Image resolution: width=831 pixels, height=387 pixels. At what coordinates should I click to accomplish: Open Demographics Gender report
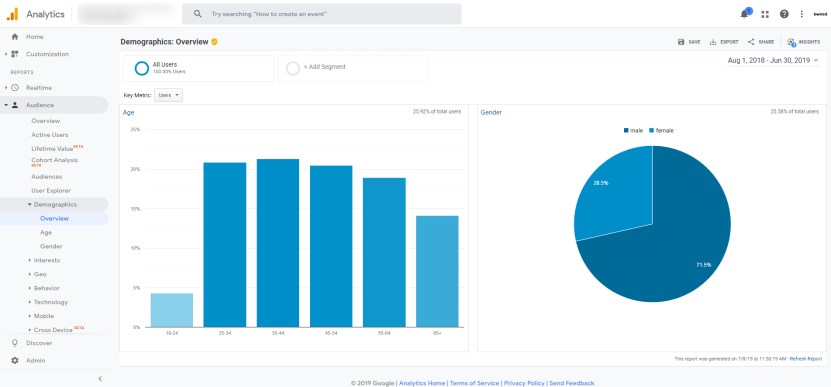[51, 247]
